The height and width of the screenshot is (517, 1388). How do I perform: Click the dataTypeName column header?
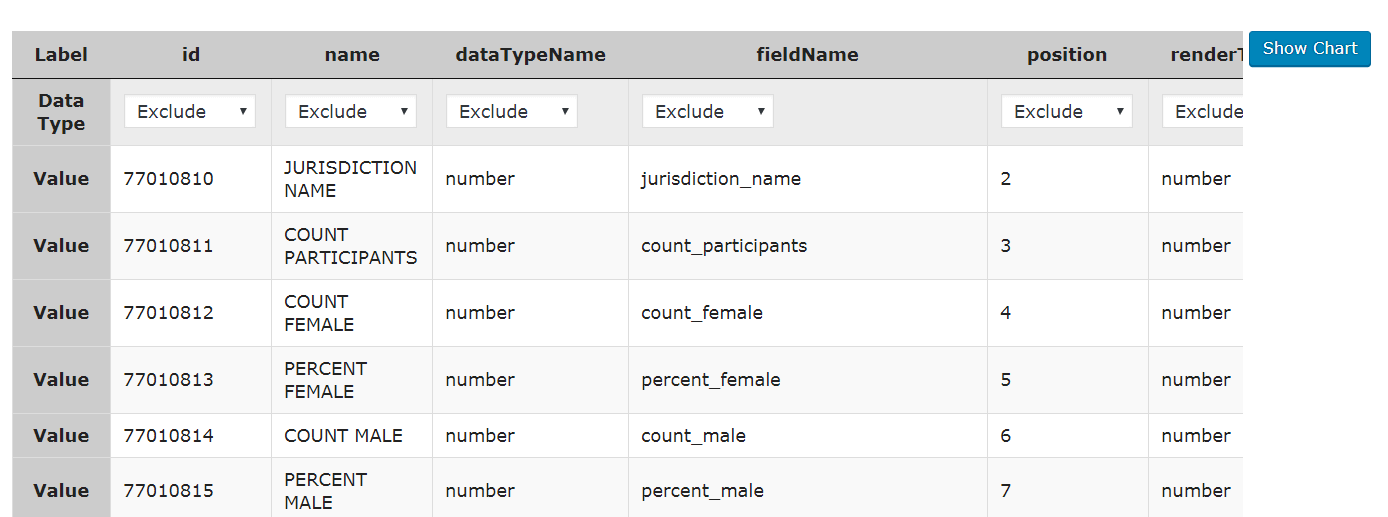pos(530,55)
